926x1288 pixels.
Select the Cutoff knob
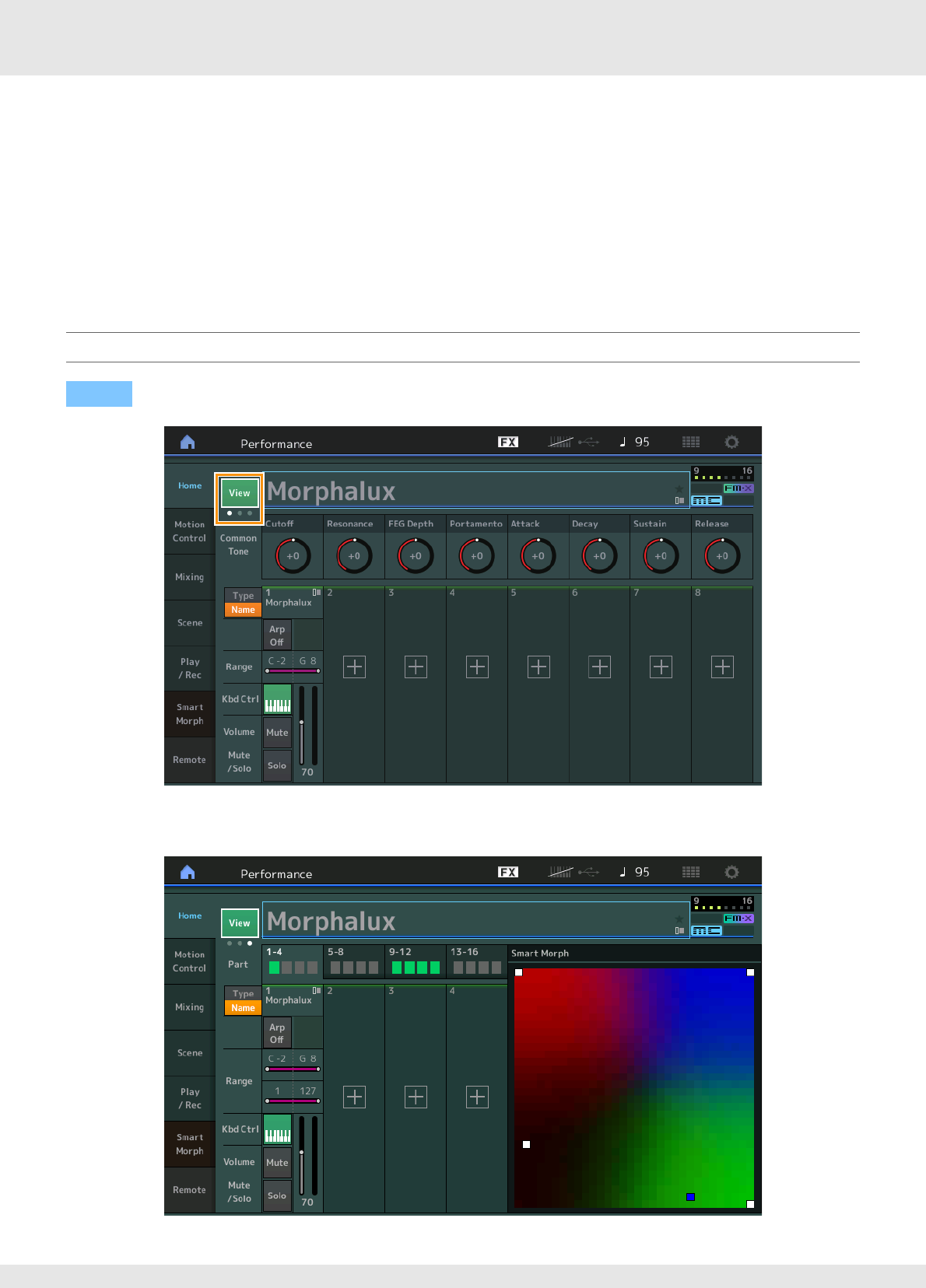[x=293, y=555]
